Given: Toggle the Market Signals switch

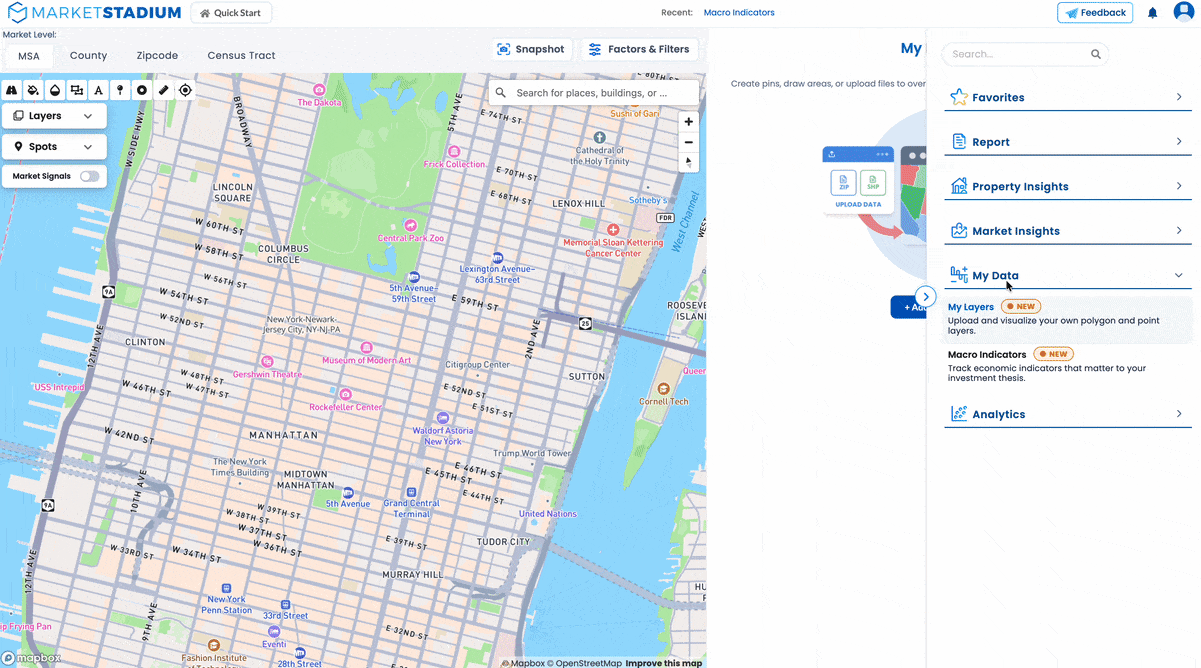Looking at the screenshot, I should [90, 176].
